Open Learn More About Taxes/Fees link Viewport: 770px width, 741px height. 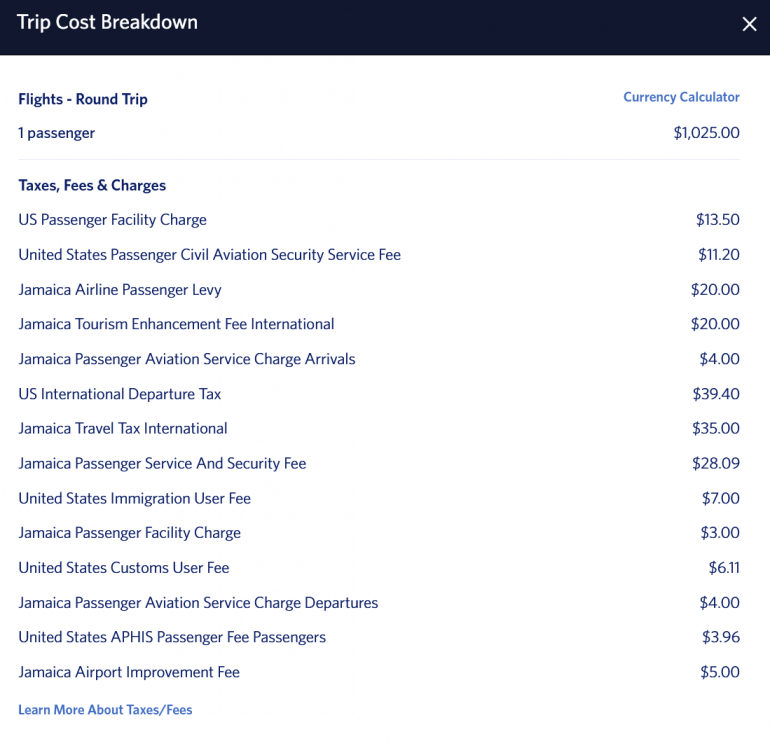coord(105,710)
